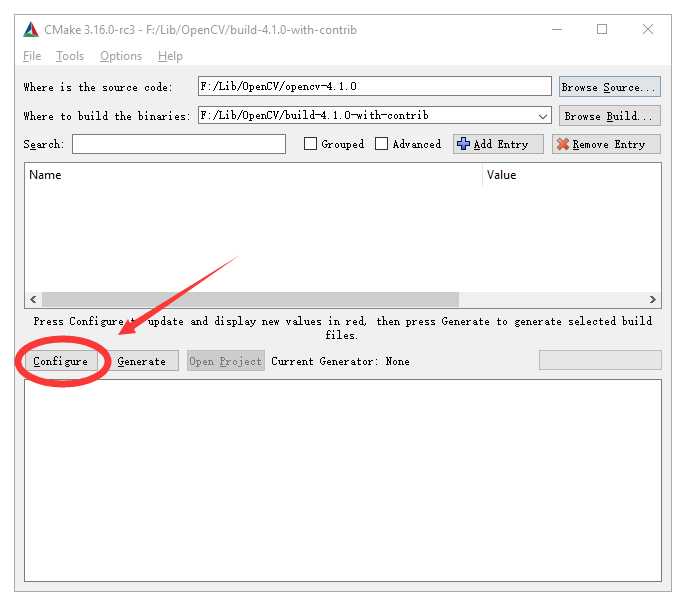Click the Browse Build button

[609, 116]
